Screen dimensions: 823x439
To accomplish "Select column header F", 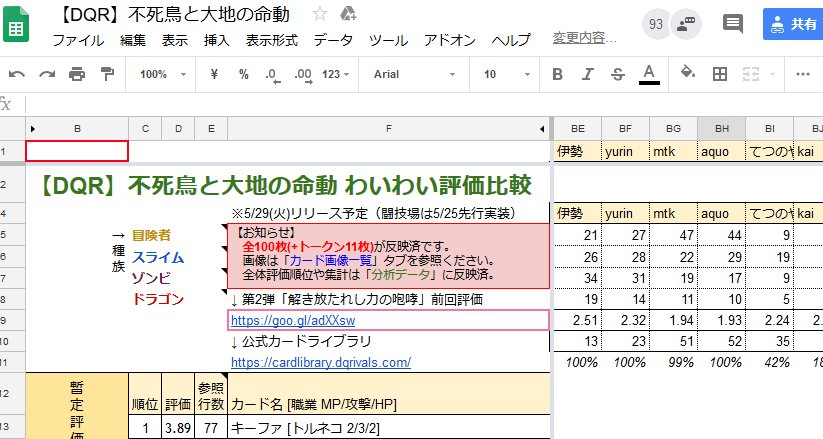I will 388,129.
